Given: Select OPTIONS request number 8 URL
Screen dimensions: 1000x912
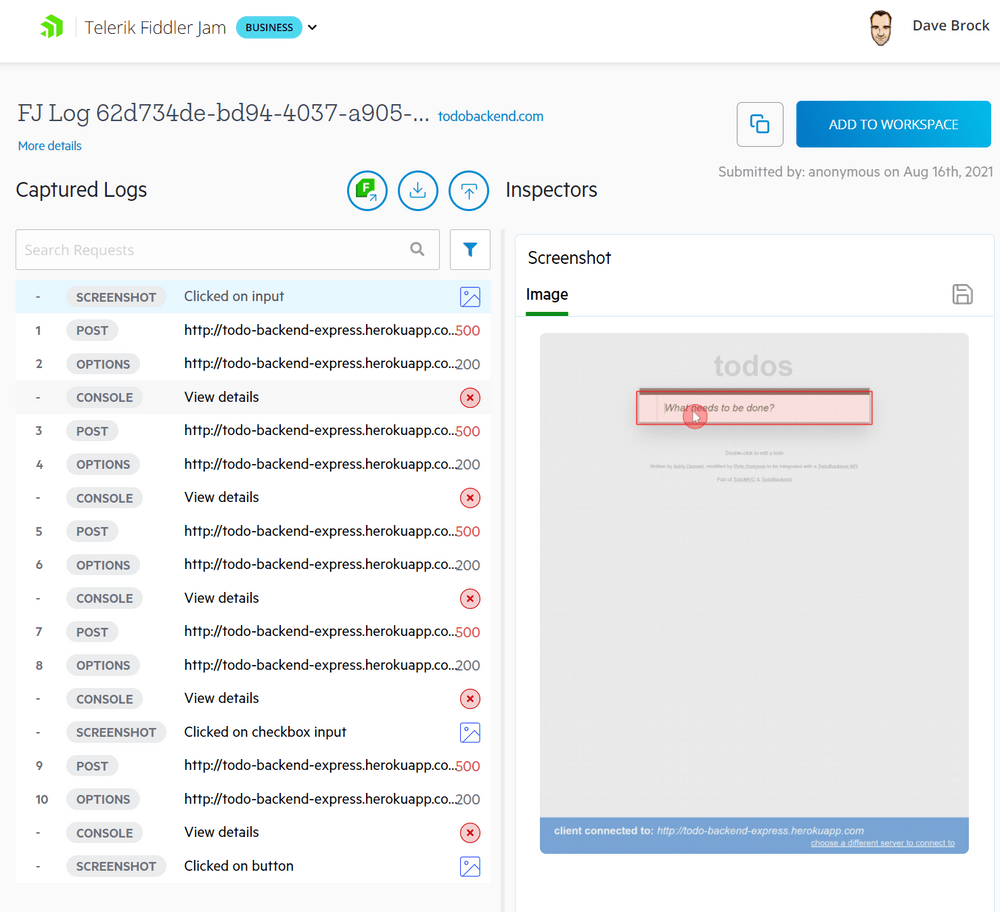Looking at the screenshot, I should coord(320,665).
